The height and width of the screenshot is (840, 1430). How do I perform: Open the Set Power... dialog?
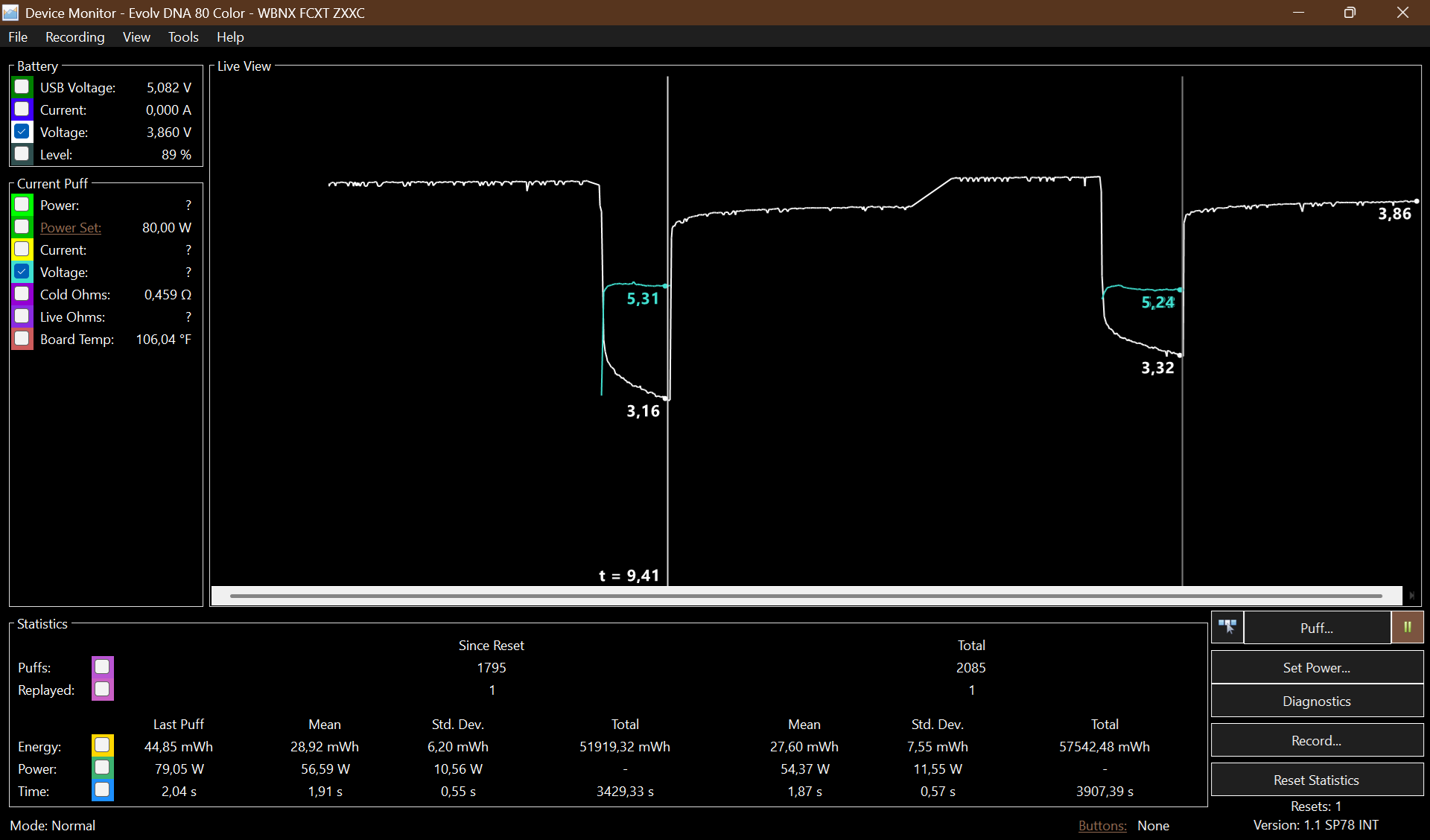point(1317,667)
